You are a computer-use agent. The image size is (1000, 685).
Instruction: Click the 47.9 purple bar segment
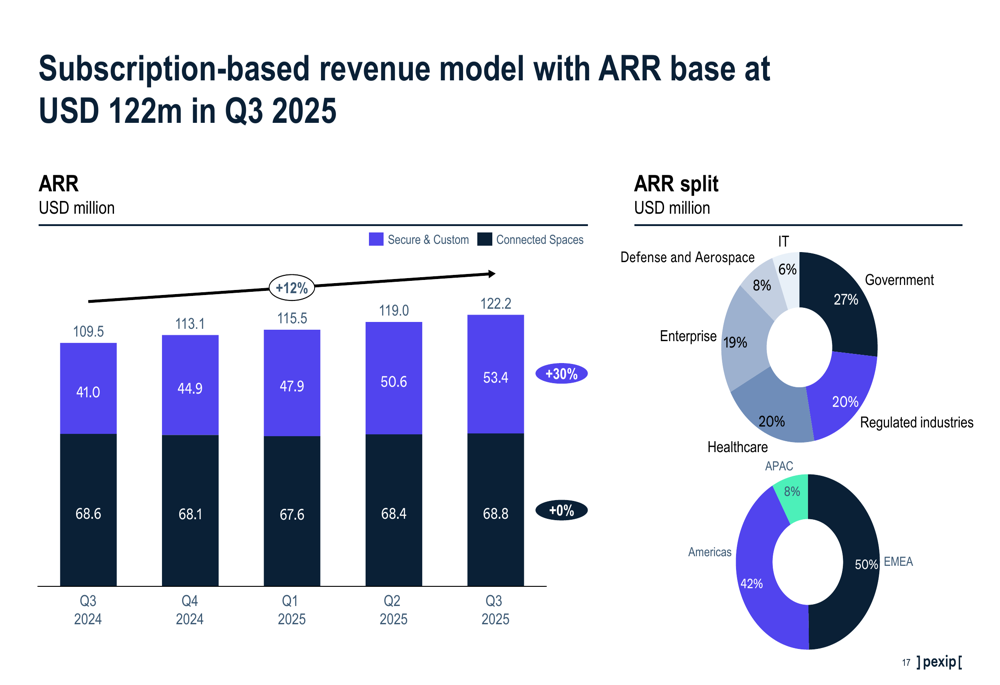(x=292, y=383)
